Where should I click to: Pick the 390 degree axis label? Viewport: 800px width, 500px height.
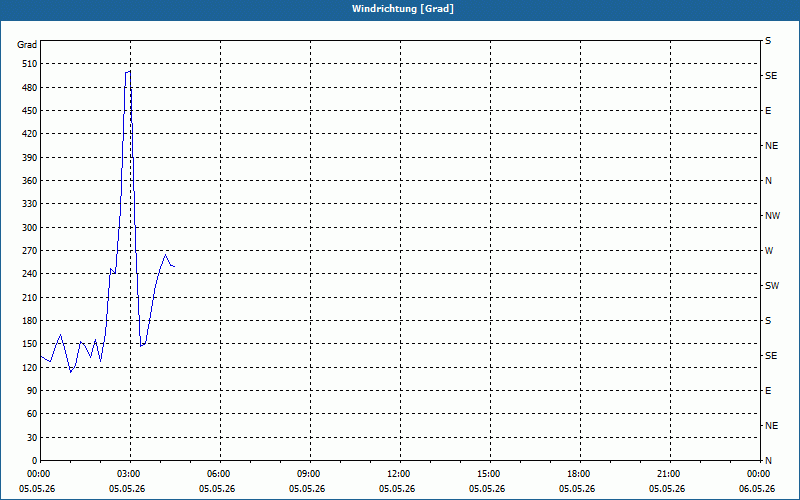point(30,158)
